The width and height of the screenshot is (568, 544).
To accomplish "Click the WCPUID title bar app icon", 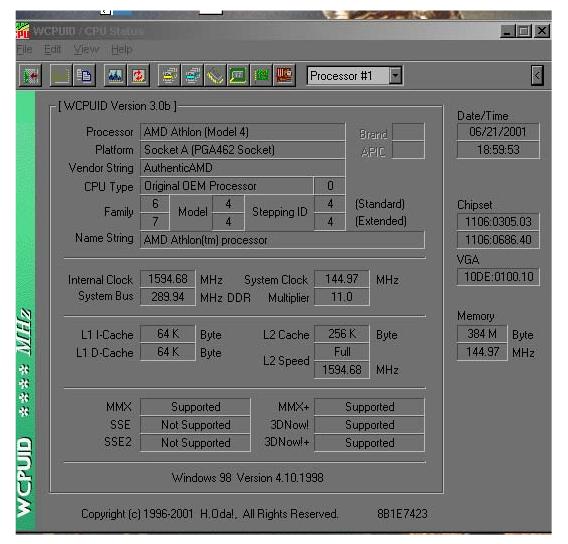I will coord(22,31).
